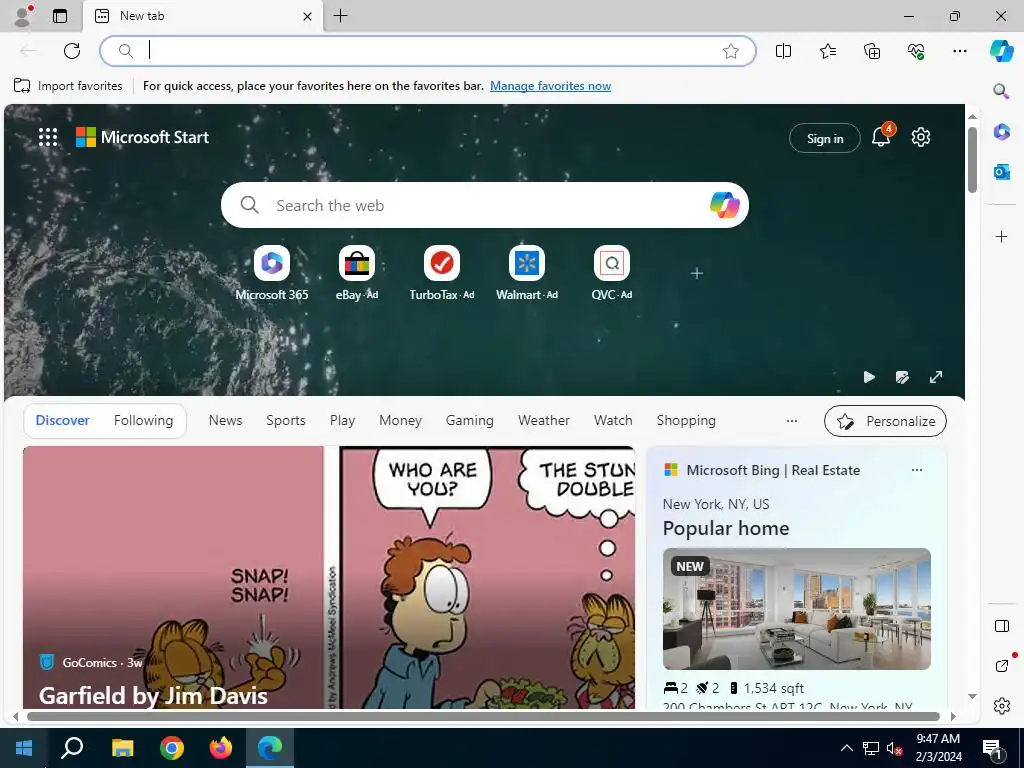Open the Watch tab
The height and width of the screenshot is (768, 1024).
[613, 421]
